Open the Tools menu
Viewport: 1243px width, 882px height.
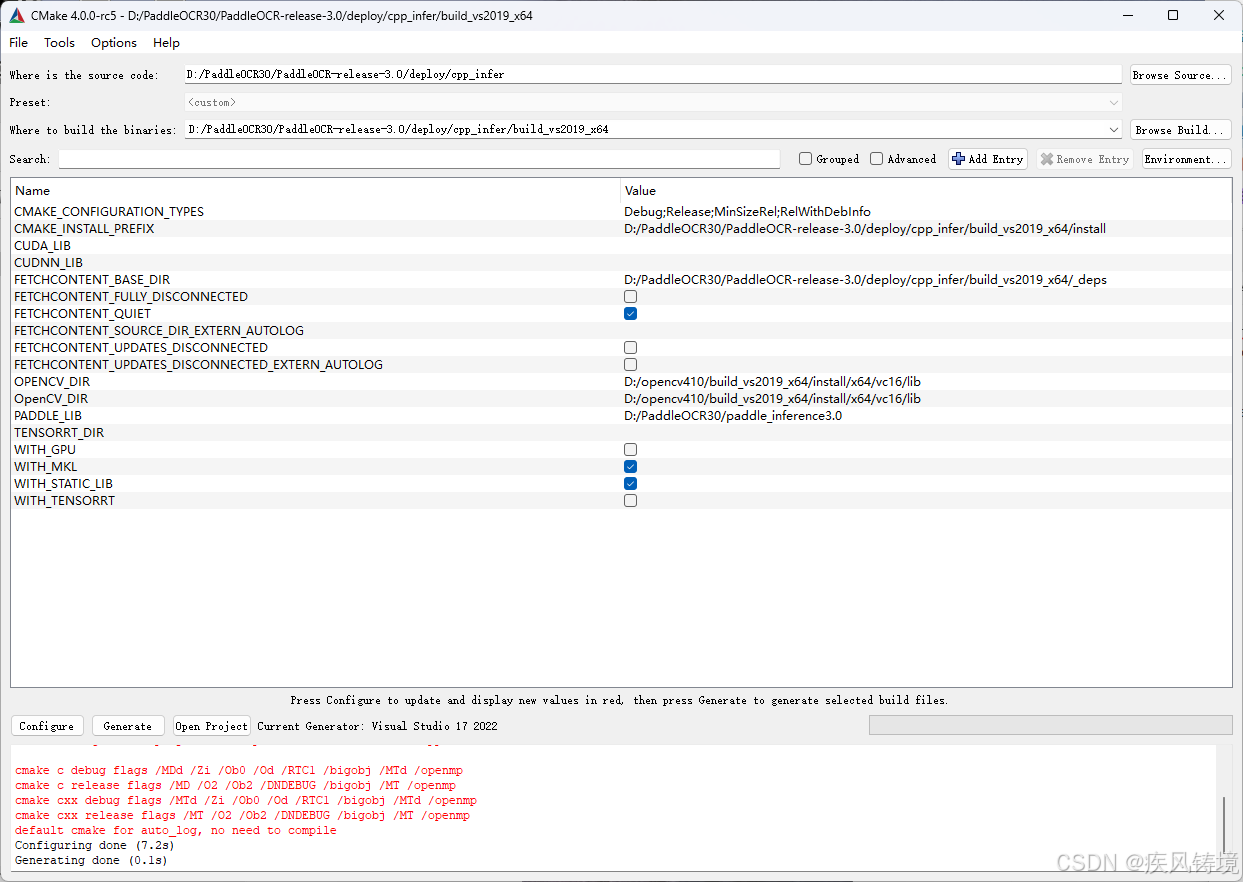pyautogui.click(x=59, y=43)
